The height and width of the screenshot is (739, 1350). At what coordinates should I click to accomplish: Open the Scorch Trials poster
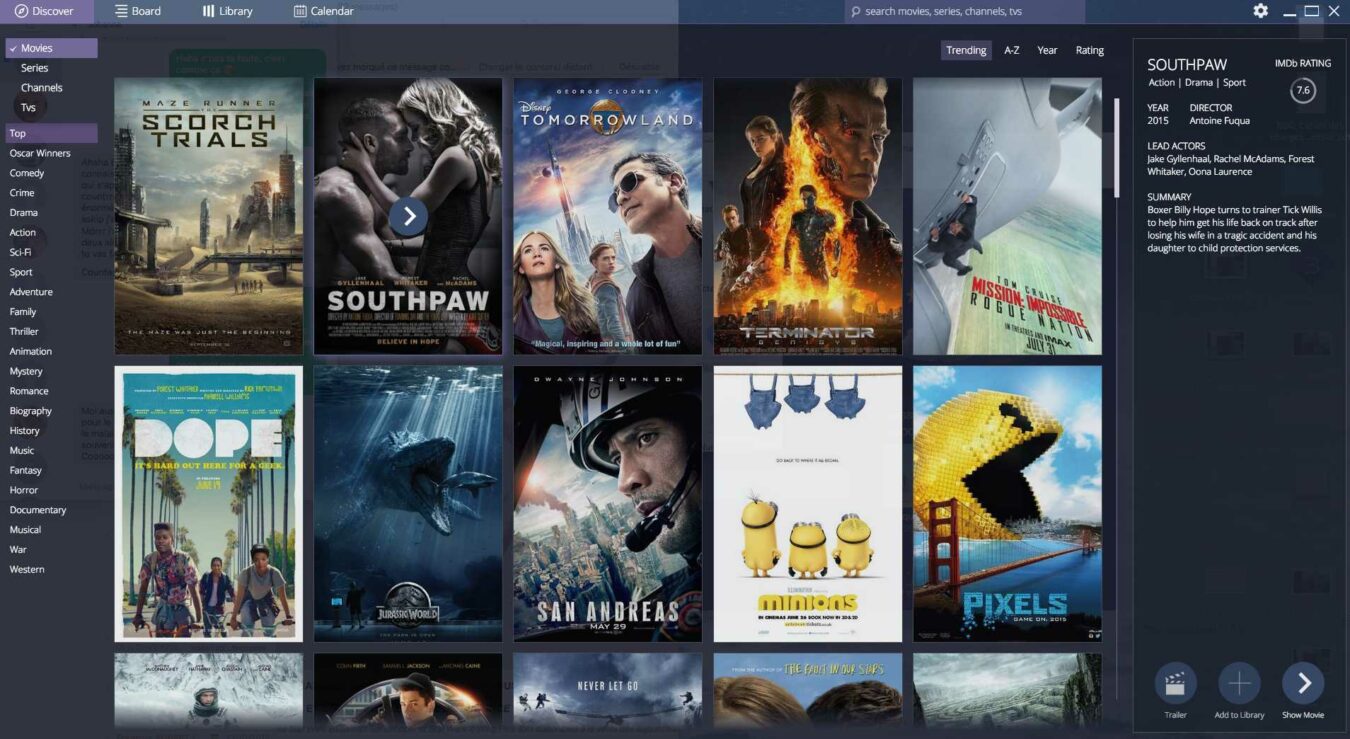[209, 216]
